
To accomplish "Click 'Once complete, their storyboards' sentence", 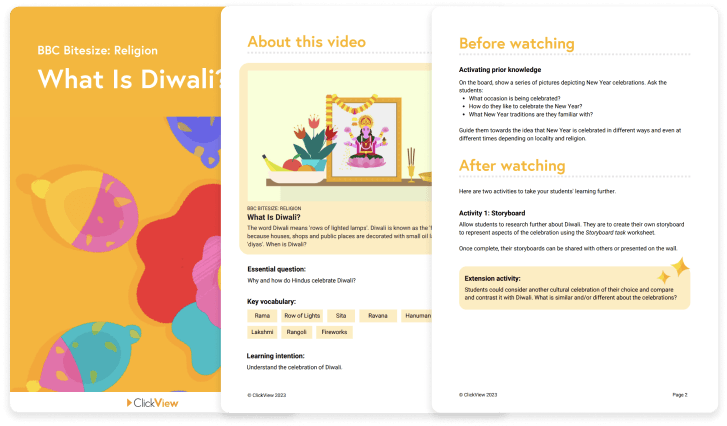I will (568, 248).
